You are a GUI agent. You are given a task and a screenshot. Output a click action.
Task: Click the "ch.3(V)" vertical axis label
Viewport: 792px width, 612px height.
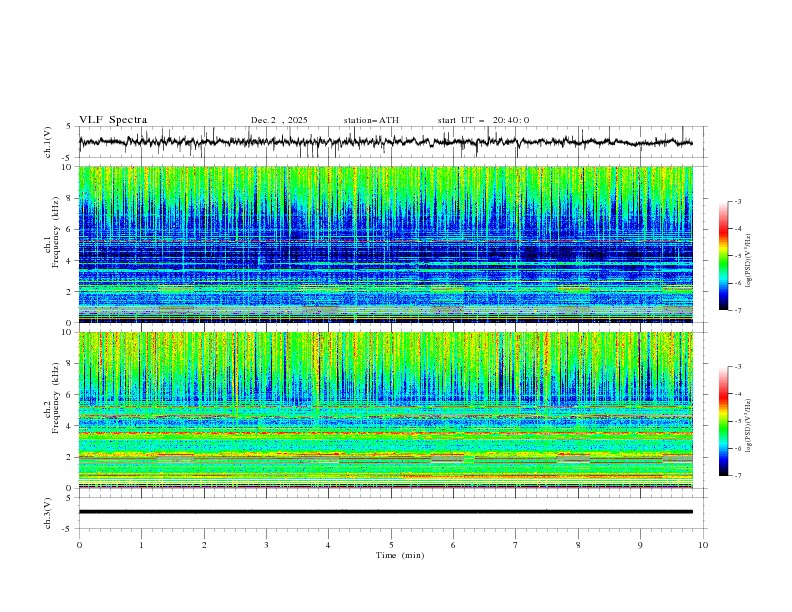(48, 513)
